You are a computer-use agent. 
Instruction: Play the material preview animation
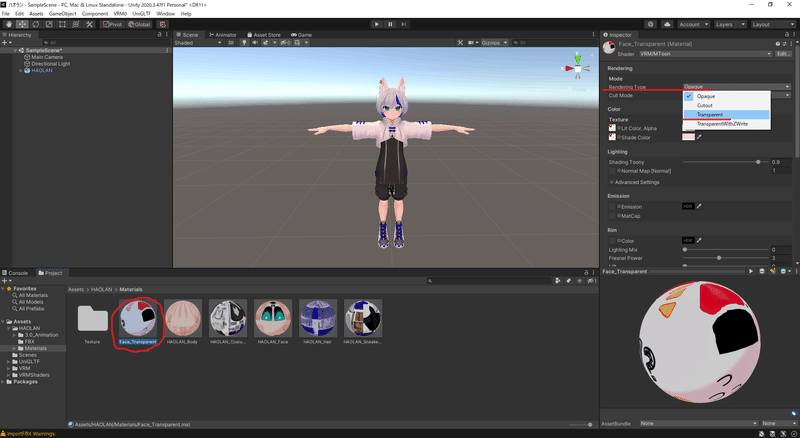point(751,271)
